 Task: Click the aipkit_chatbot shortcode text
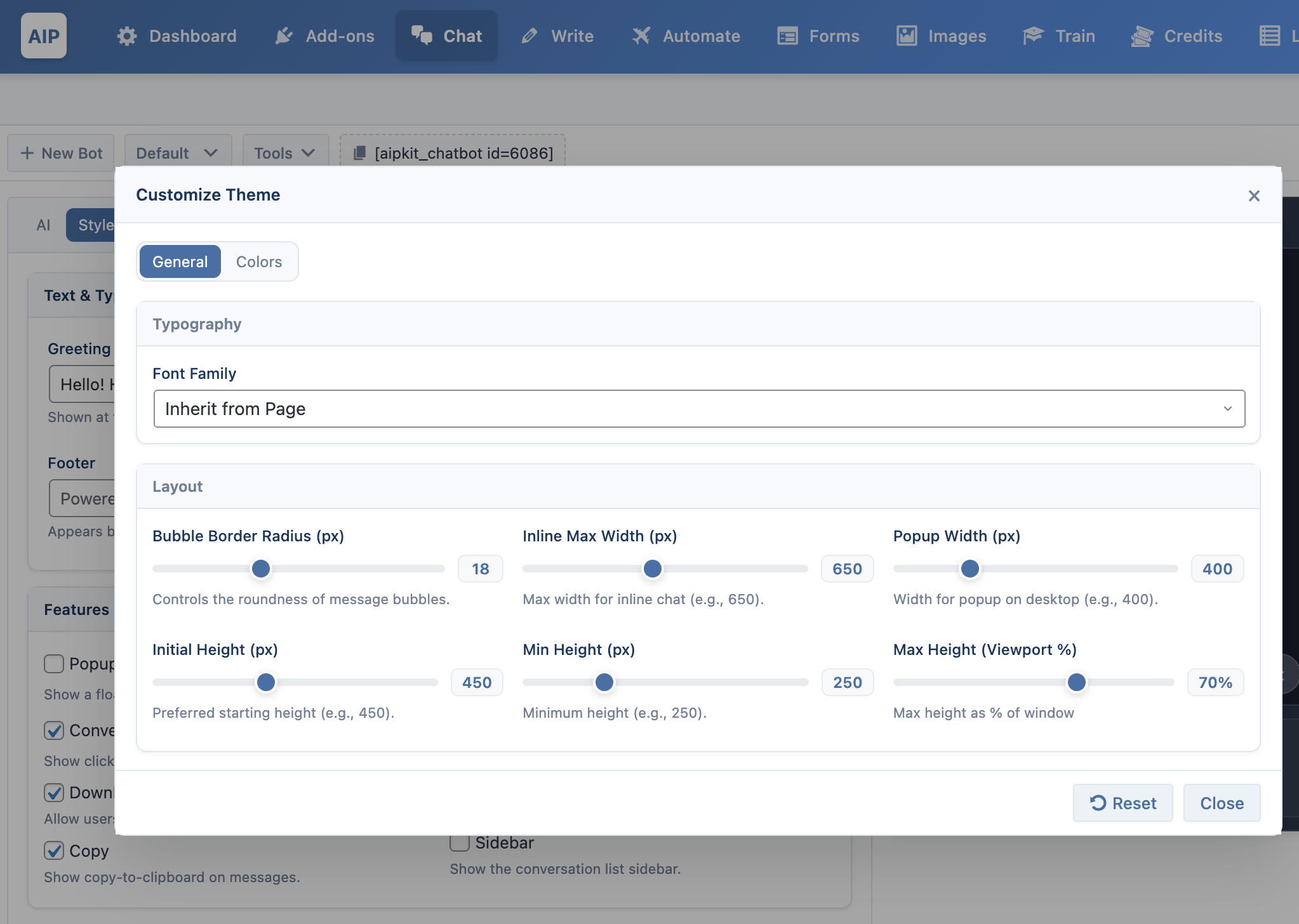tap(464, 153)
